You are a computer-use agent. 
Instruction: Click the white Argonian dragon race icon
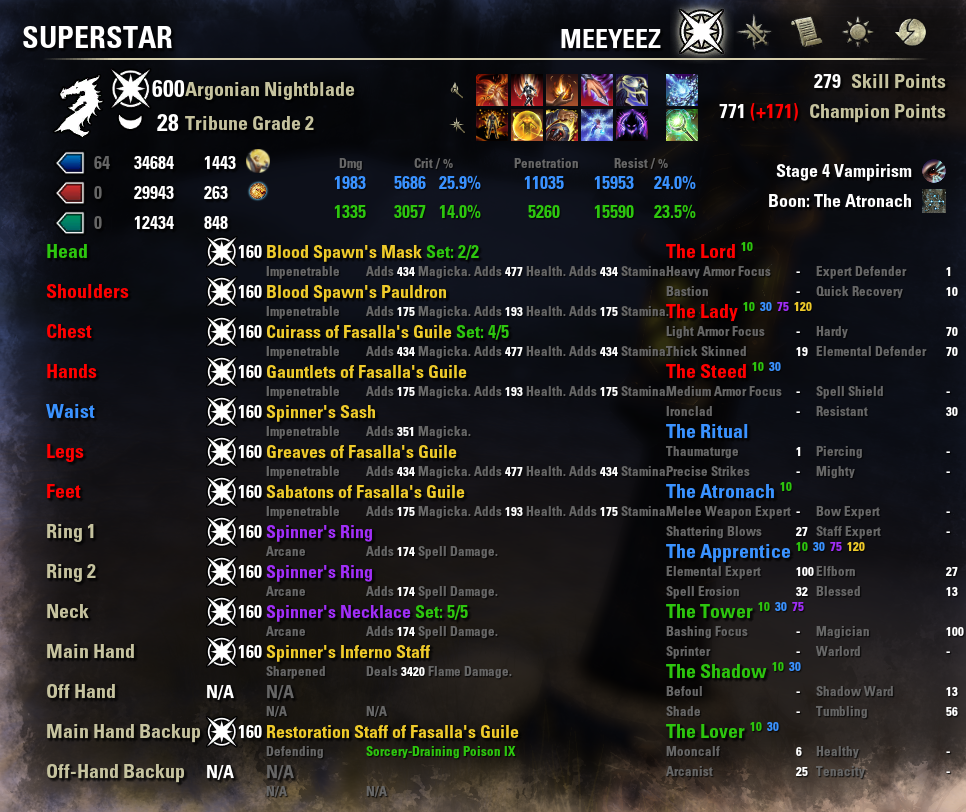tap(79, 106)
